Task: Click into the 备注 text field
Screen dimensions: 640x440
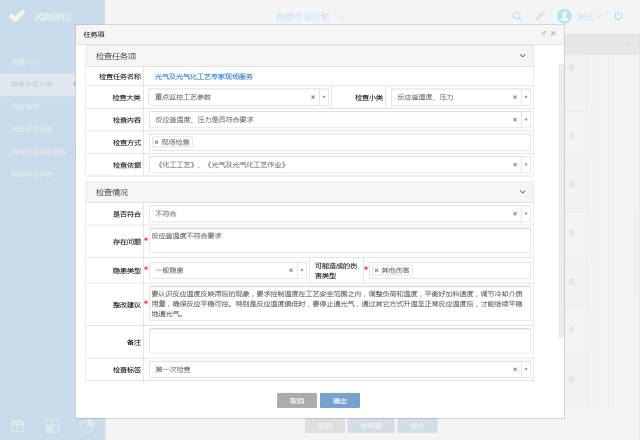Action: 340,342
